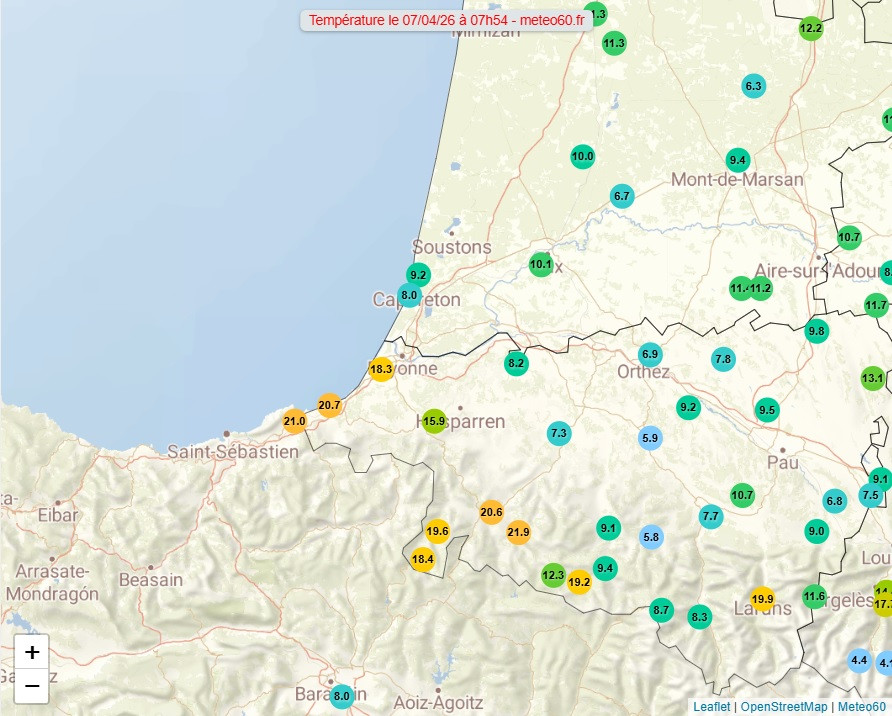Screen dimensions: 892x716
Task: Select the 9.8 temperature marker
Action: 816,331
